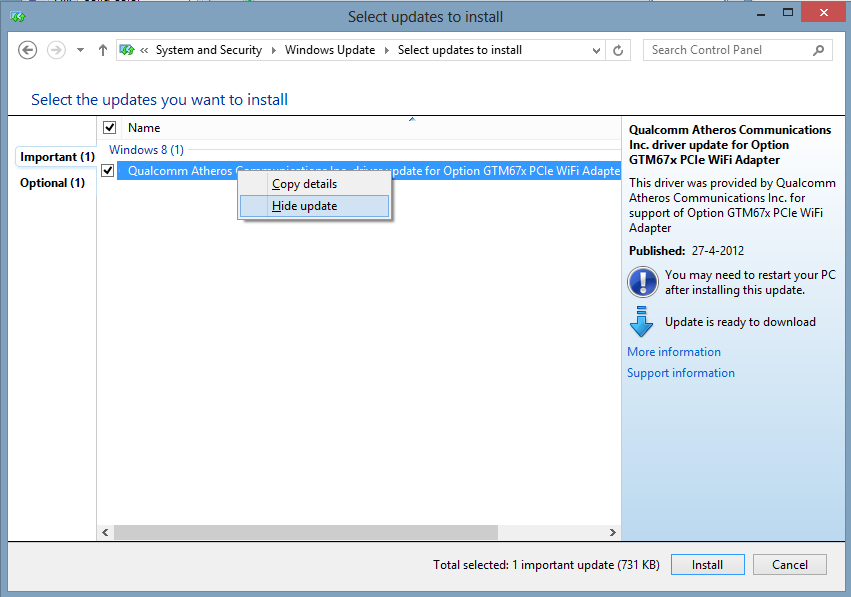Click the Total selected summary text
This screenshot has height=597, width=851.
(x=546, y=564)
